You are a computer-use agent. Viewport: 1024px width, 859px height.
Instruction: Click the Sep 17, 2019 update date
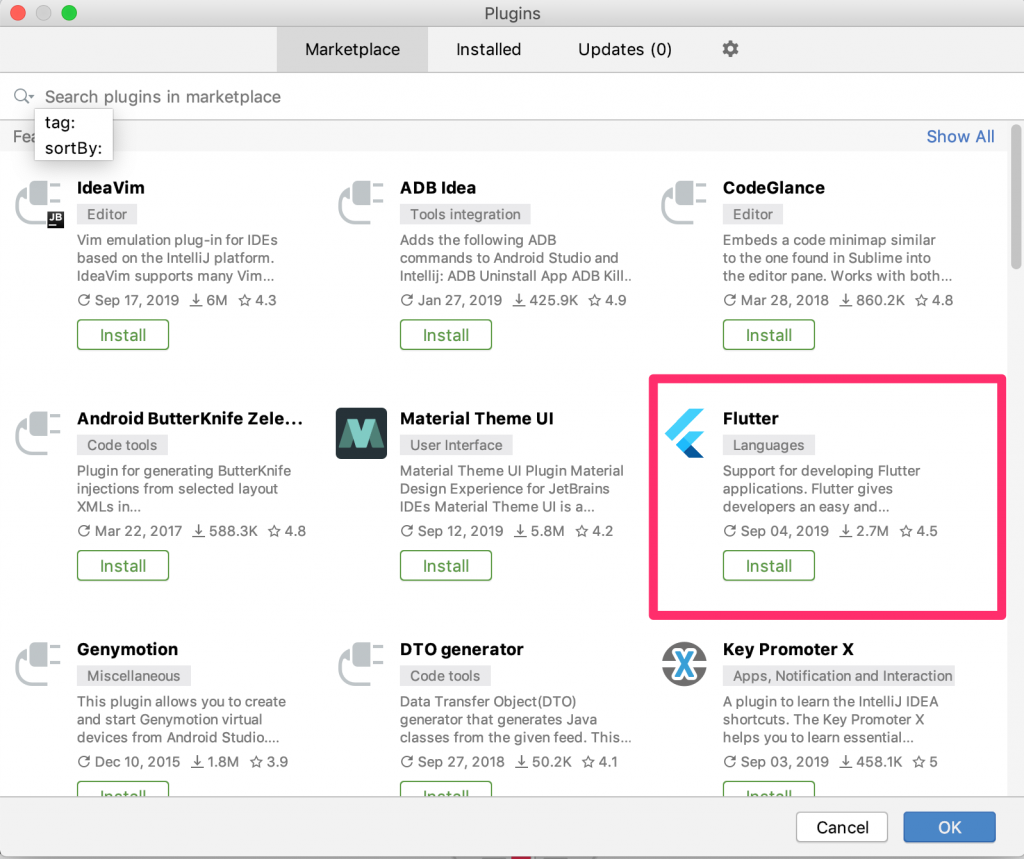click(128, 300)
